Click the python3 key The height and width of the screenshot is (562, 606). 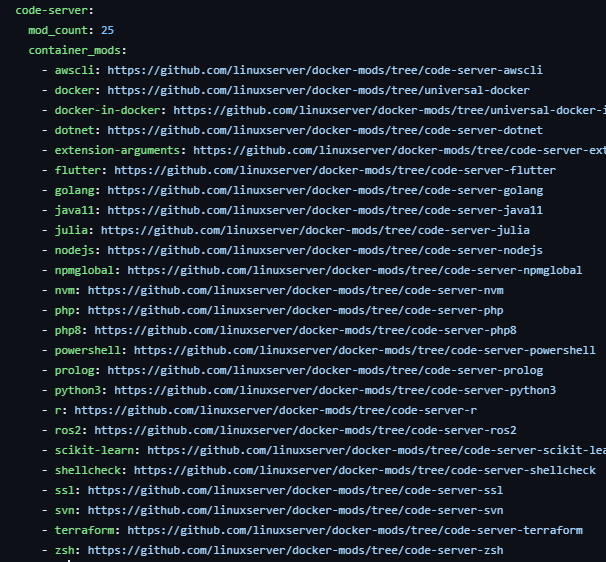78,391
